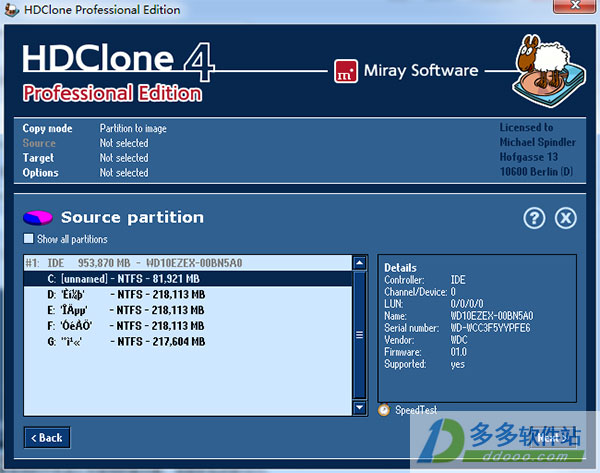600x473 pixels.
Task: Click the sheep mascot on the hard disk
Action: (x=549, y=70)
